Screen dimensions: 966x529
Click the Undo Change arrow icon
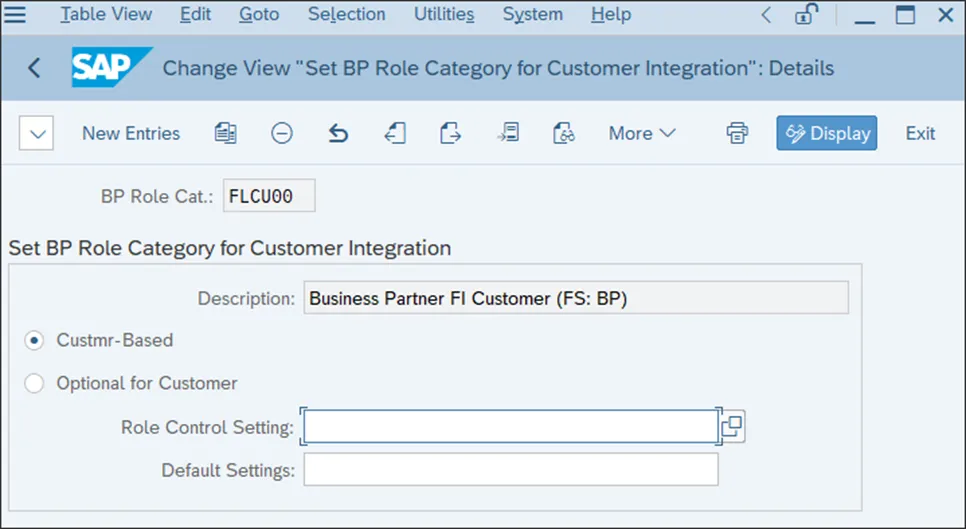point(338,133)
